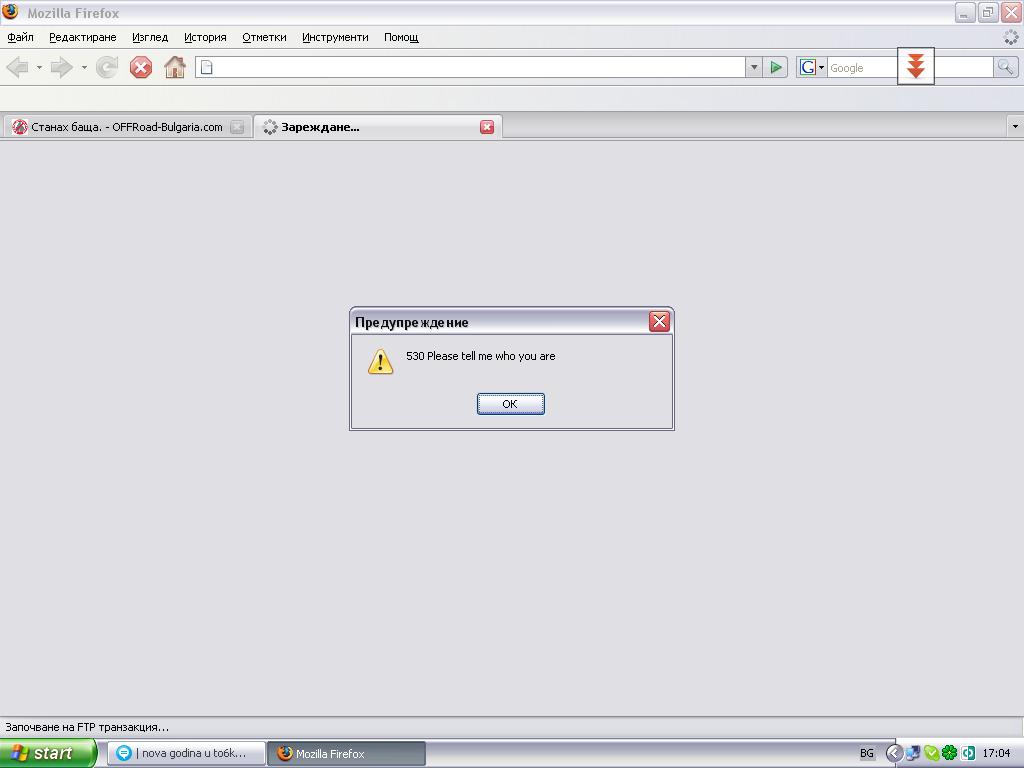Open the Forward history dropdown arrow
The image size is (1024, 768).
[84, 67]
